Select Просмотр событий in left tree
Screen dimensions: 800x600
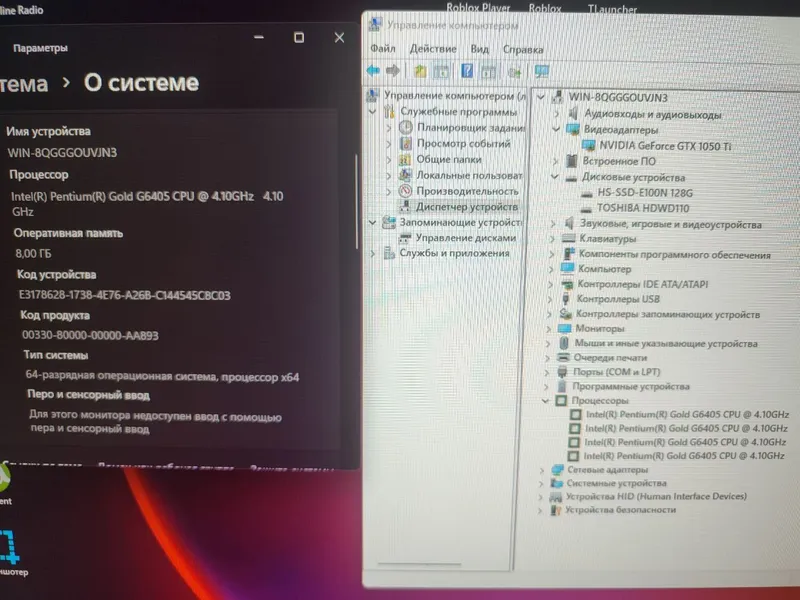(463, 143)
